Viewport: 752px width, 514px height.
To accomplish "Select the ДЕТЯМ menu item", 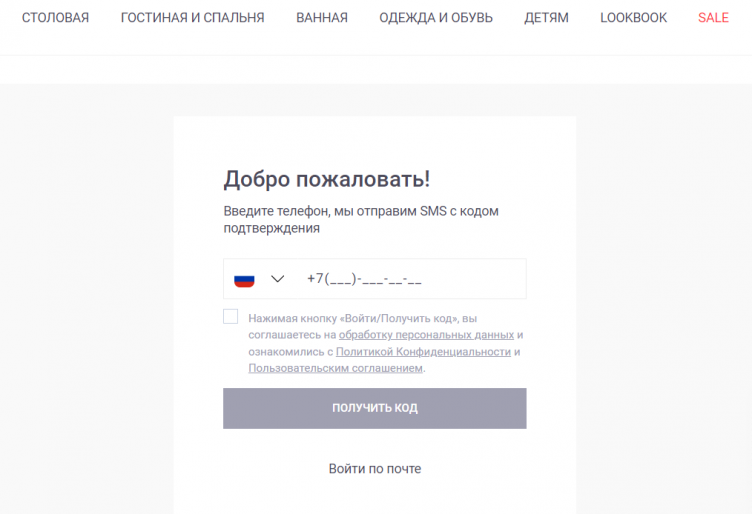I will pyautogui.click(x=546, y=18).
